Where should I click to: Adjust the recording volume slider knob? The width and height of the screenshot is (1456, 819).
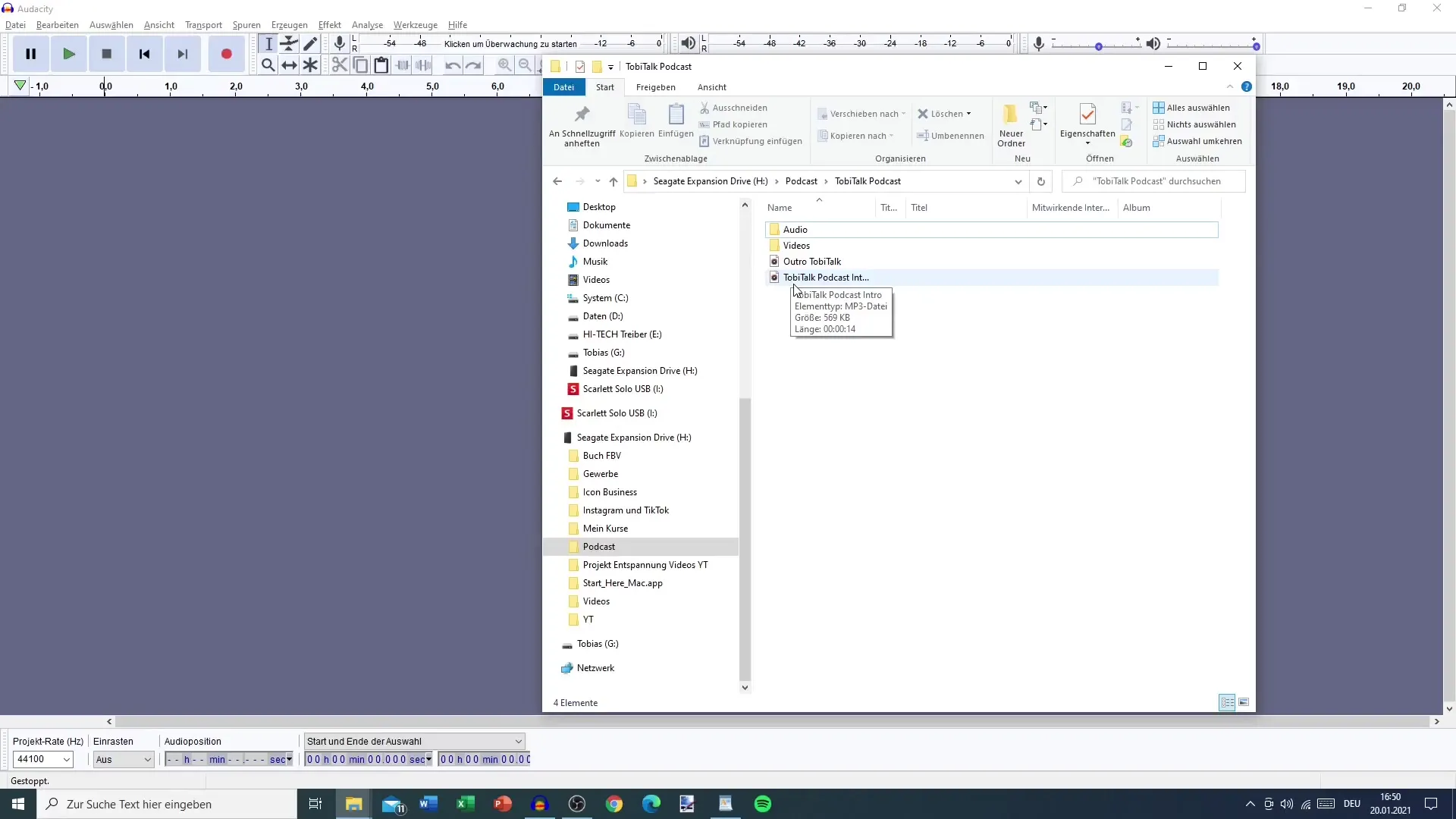[1099, 47]
